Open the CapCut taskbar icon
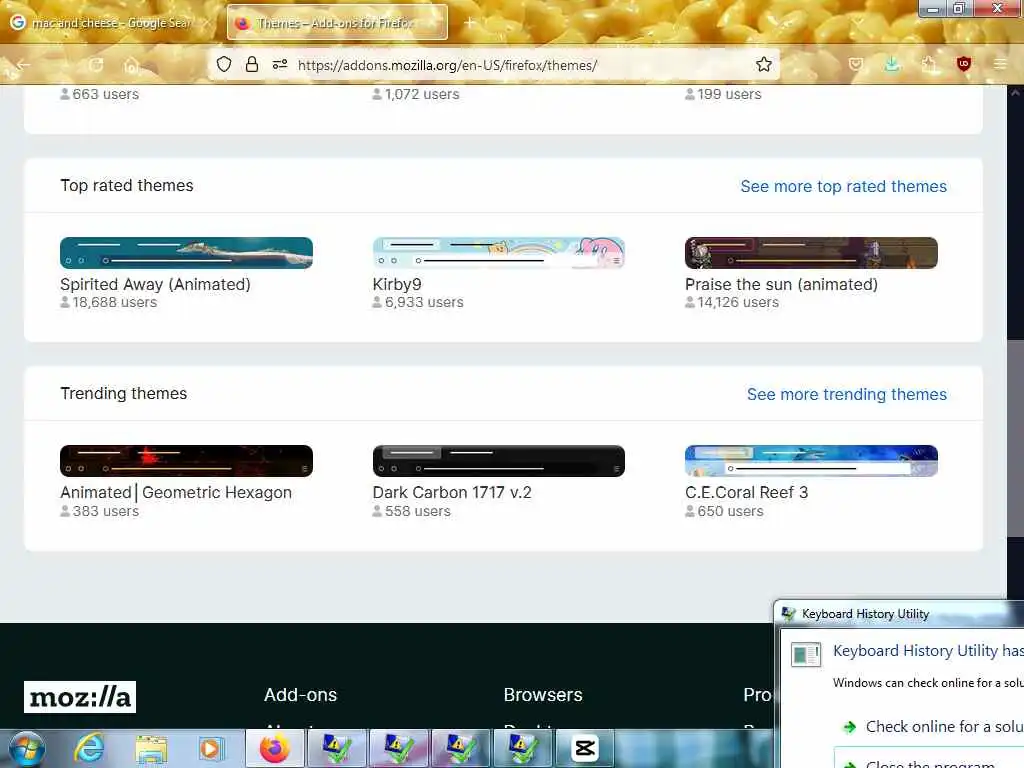Image resolution: width=1024 pixels, height=768 pixels. [x=584, y=748]
